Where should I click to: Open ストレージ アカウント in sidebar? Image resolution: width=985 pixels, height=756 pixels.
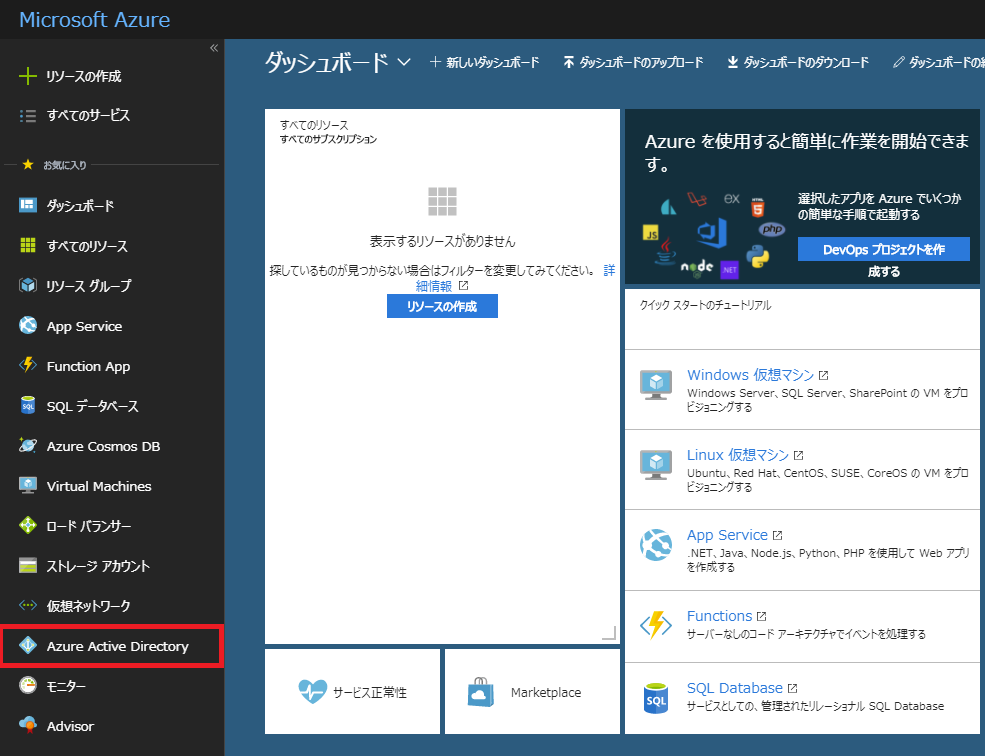click(98, 566)
